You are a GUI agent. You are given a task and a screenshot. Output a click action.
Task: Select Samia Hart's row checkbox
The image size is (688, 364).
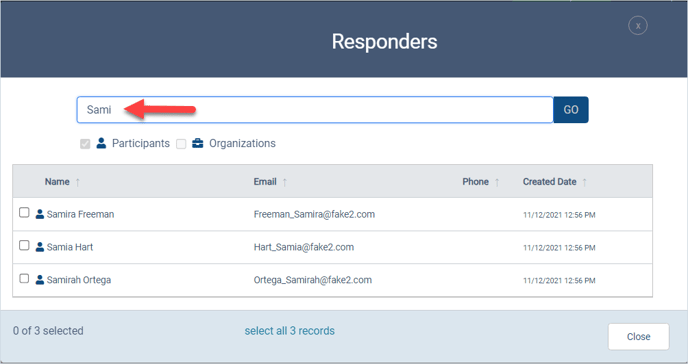tap(24, 245)
